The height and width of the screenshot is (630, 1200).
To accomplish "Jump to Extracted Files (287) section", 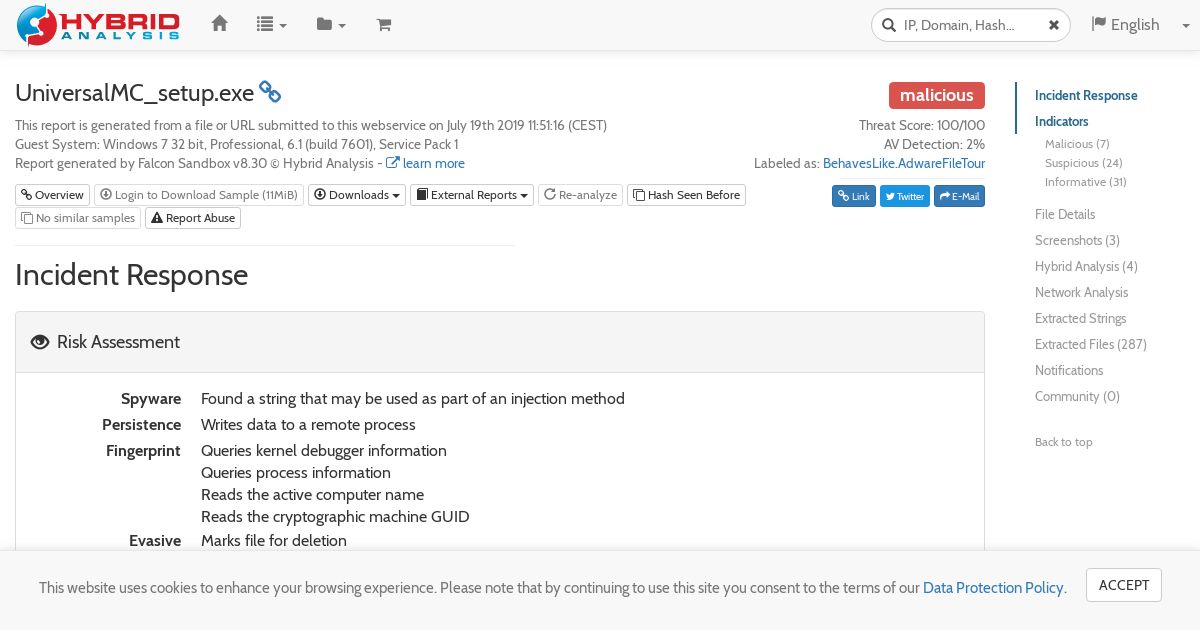I will 1091,344.
